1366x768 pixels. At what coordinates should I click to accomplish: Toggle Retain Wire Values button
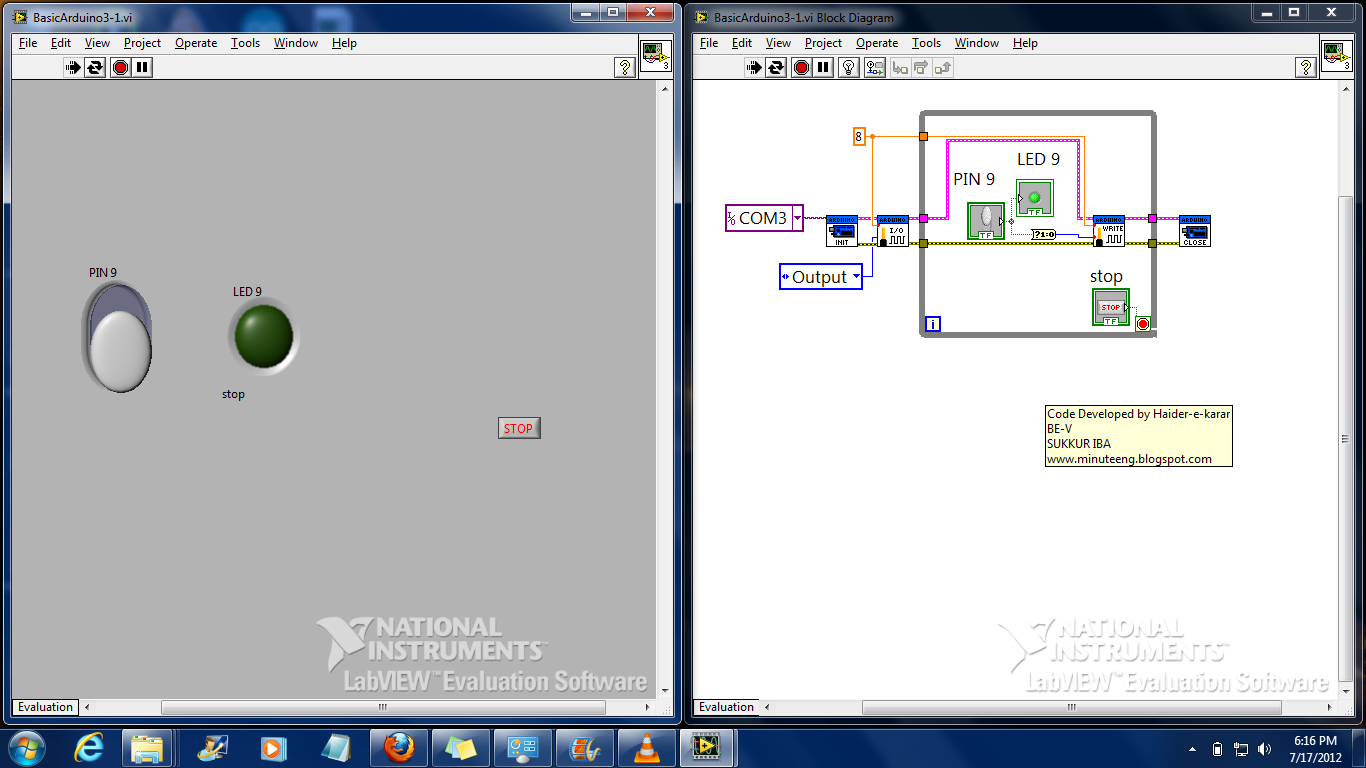(x=875, y=67)
